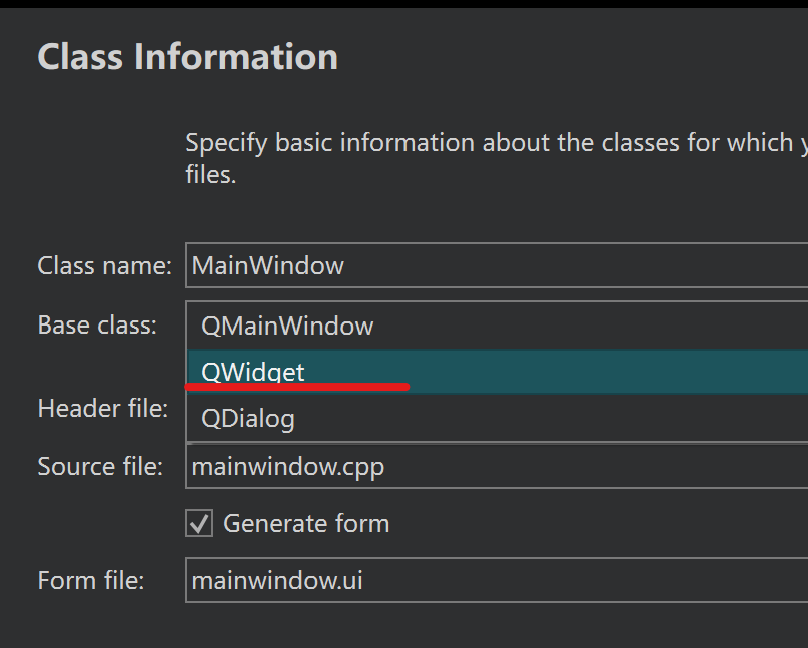This screenshot has width=808, height=648.
Task: Toggle the Generate form checkbox
Action: click(200, 523)
